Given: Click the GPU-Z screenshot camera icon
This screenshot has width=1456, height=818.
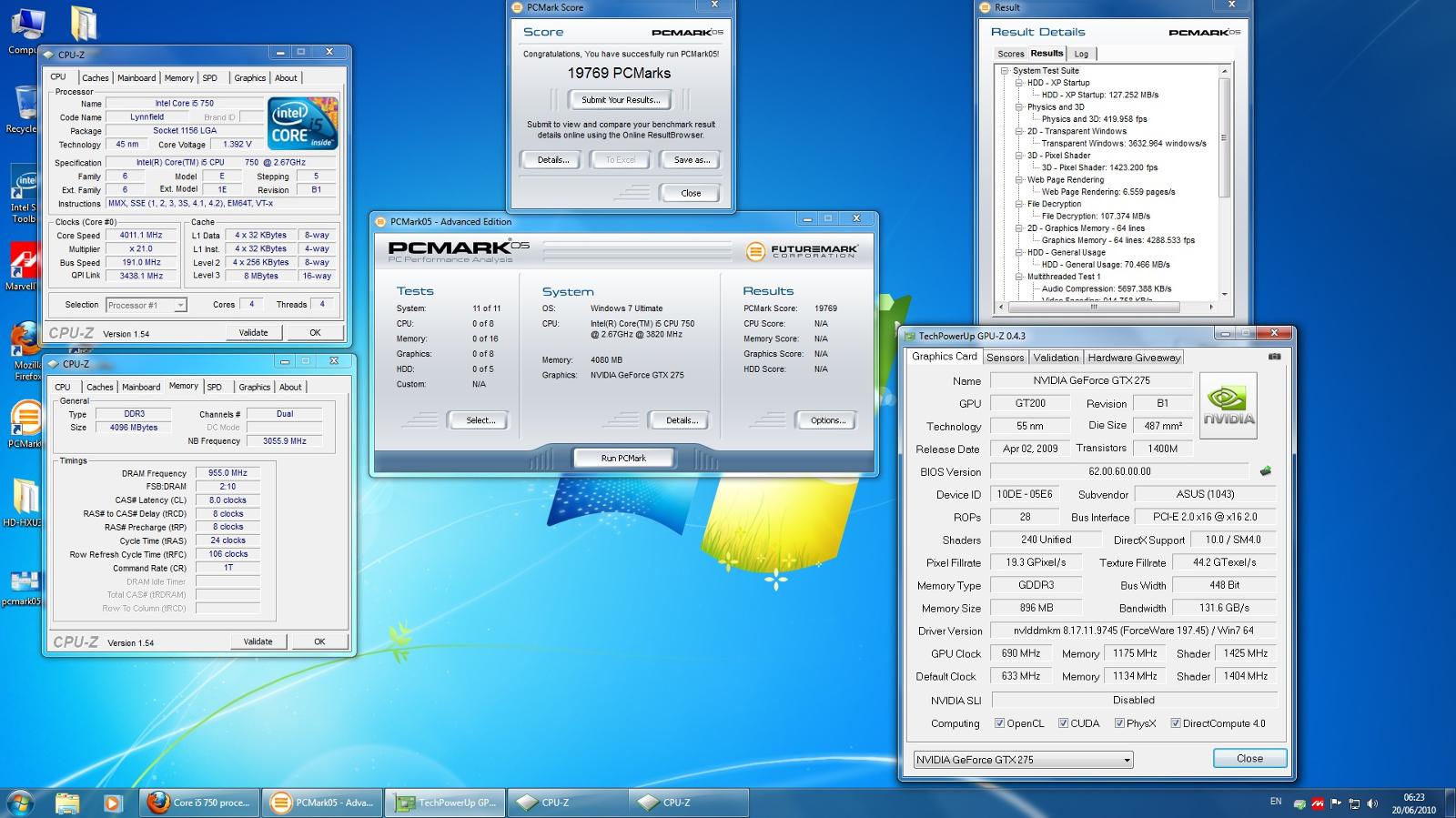Looking at the screenshot, I should point(1274,357).
